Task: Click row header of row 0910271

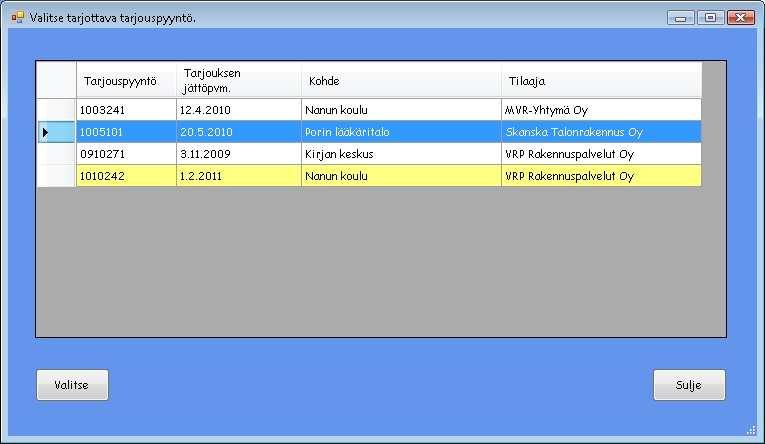Action: click(57, 154)
